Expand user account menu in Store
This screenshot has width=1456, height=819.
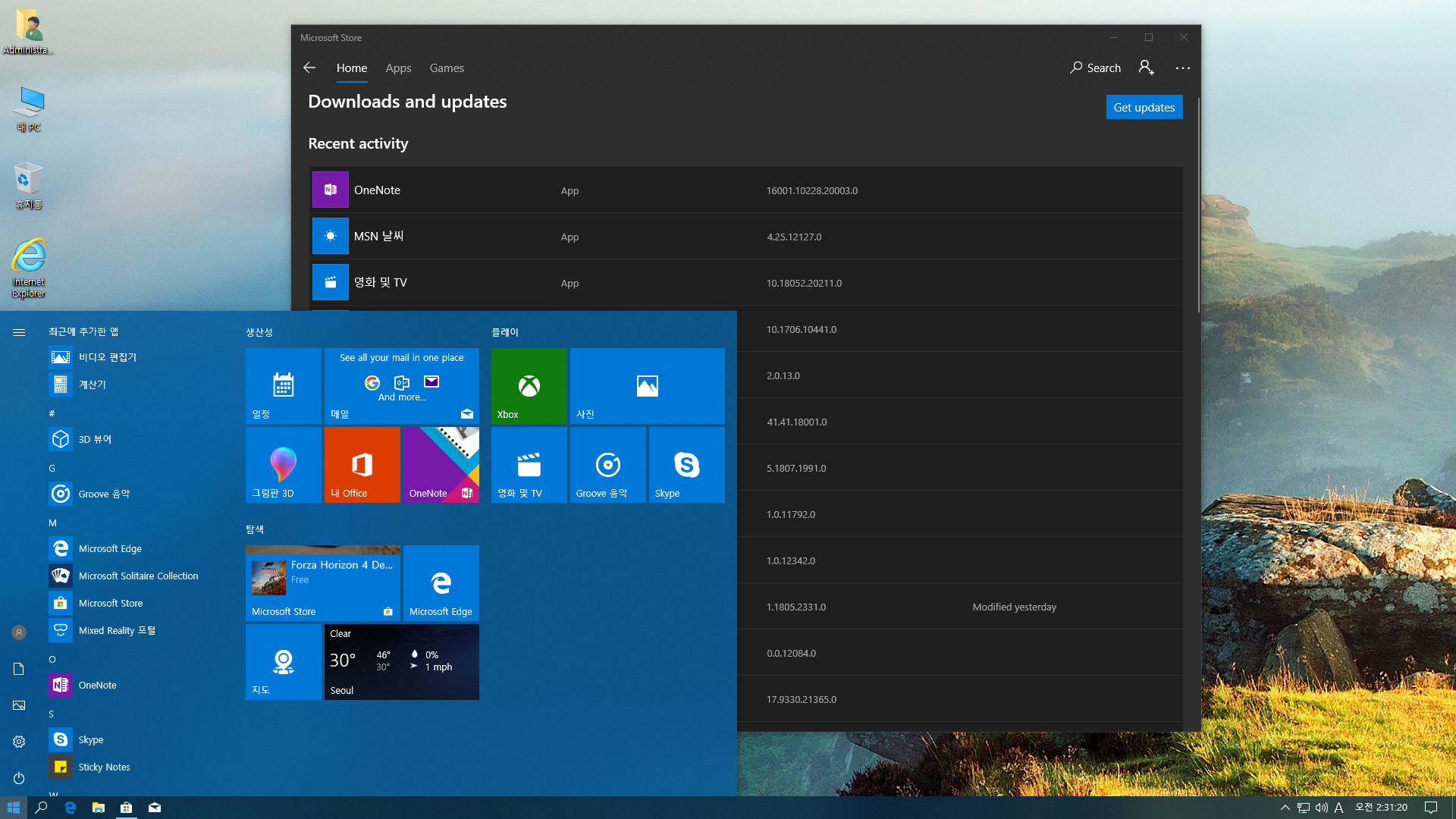(1146, 67)
